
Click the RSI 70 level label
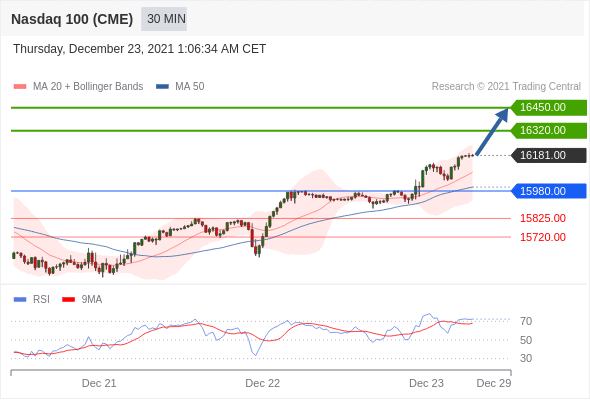pyautogui.click(x=526, y=321)
